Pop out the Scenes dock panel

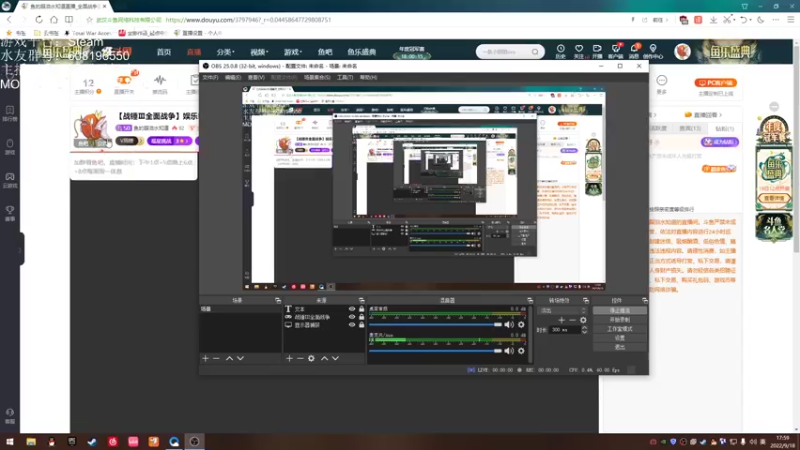(x=278, y=301)
